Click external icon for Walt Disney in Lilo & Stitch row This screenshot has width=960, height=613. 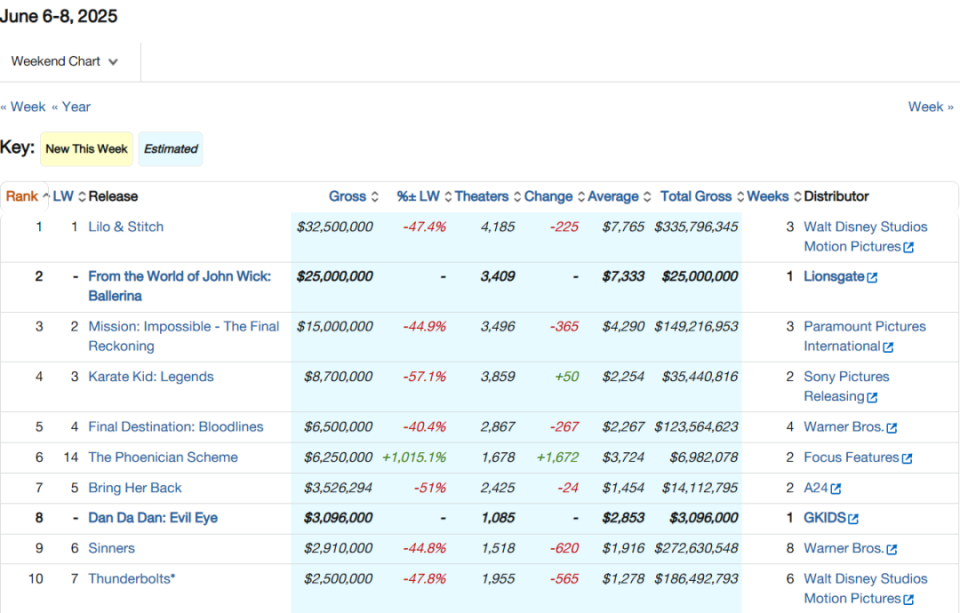point(909,247)
